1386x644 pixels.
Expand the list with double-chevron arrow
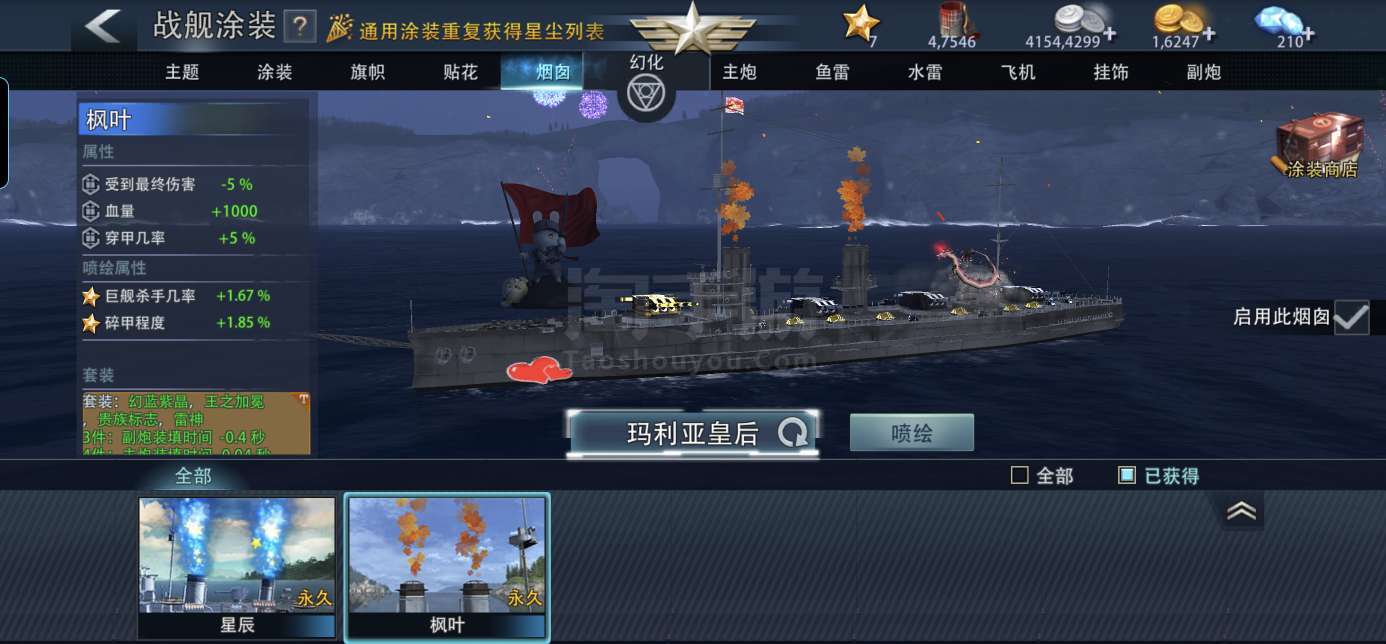[1241, 511]
